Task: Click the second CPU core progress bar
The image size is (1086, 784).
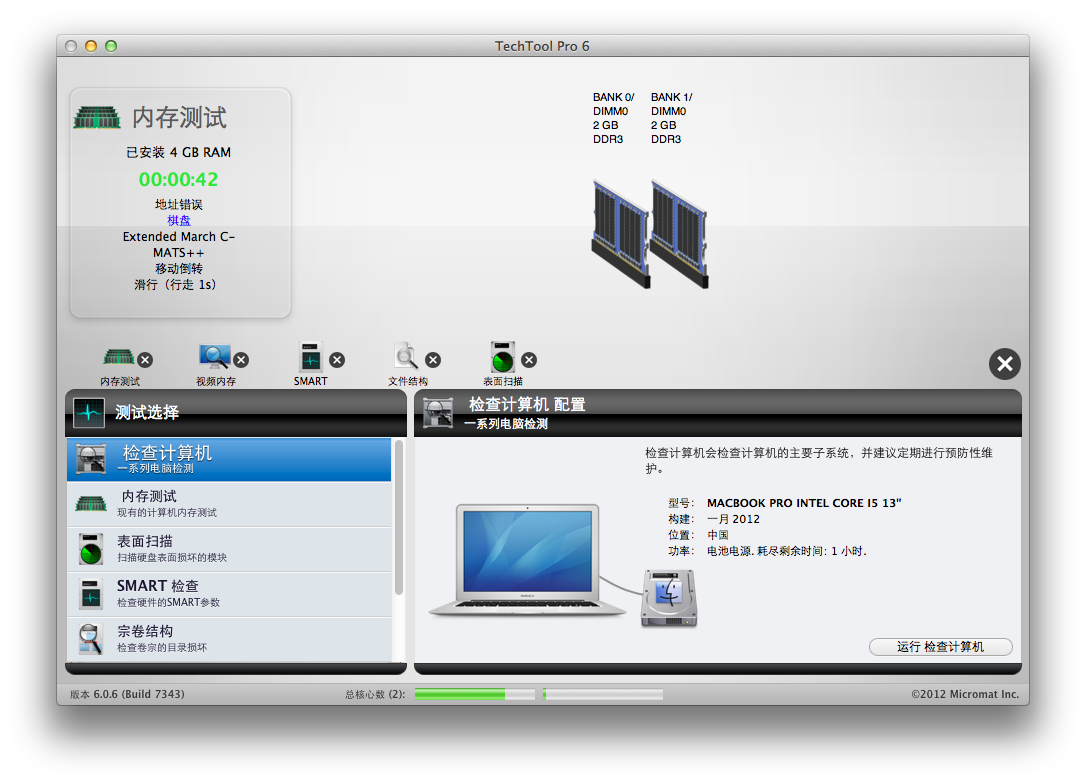Action: pos(603,694)
